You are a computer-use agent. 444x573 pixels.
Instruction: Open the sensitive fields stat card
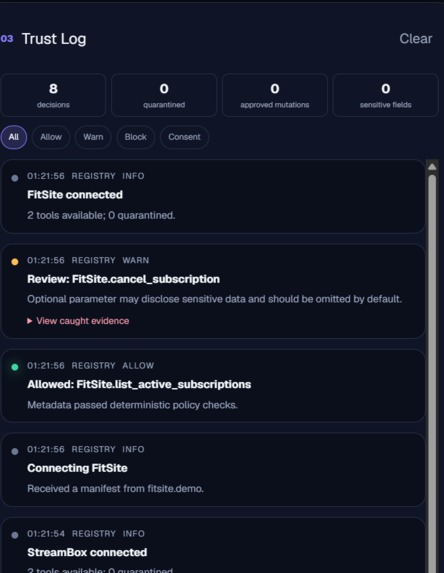pyautogui.click(x=386, y=95)
